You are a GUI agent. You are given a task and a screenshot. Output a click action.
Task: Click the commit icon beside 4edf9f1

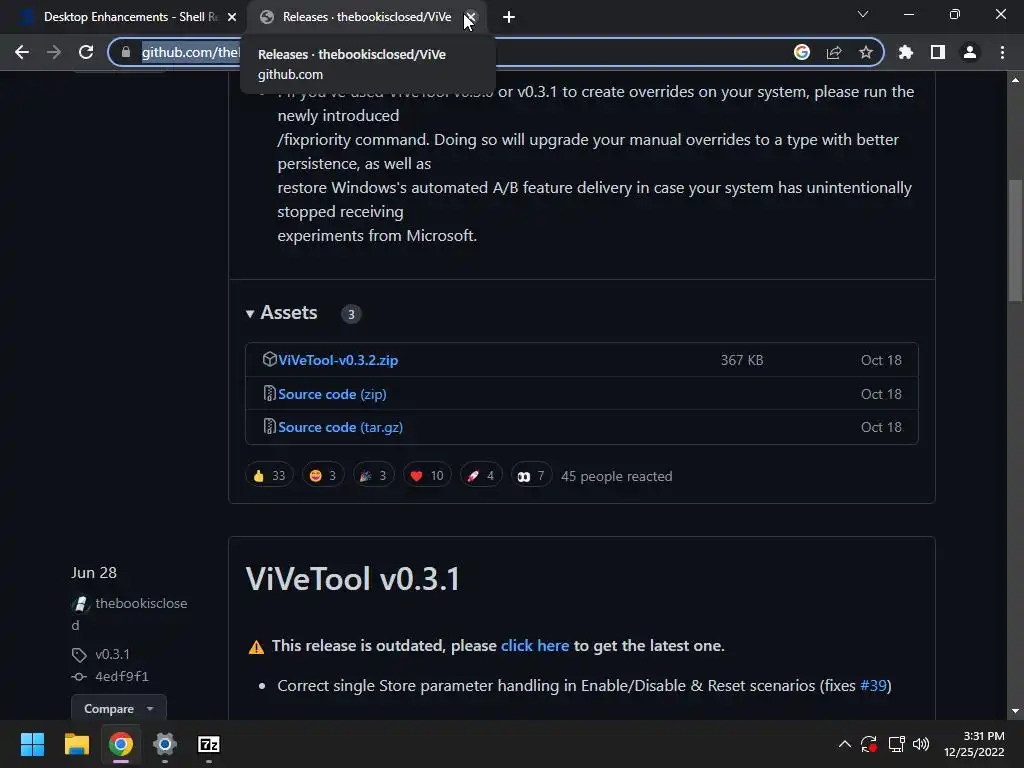tap(79, 677)
